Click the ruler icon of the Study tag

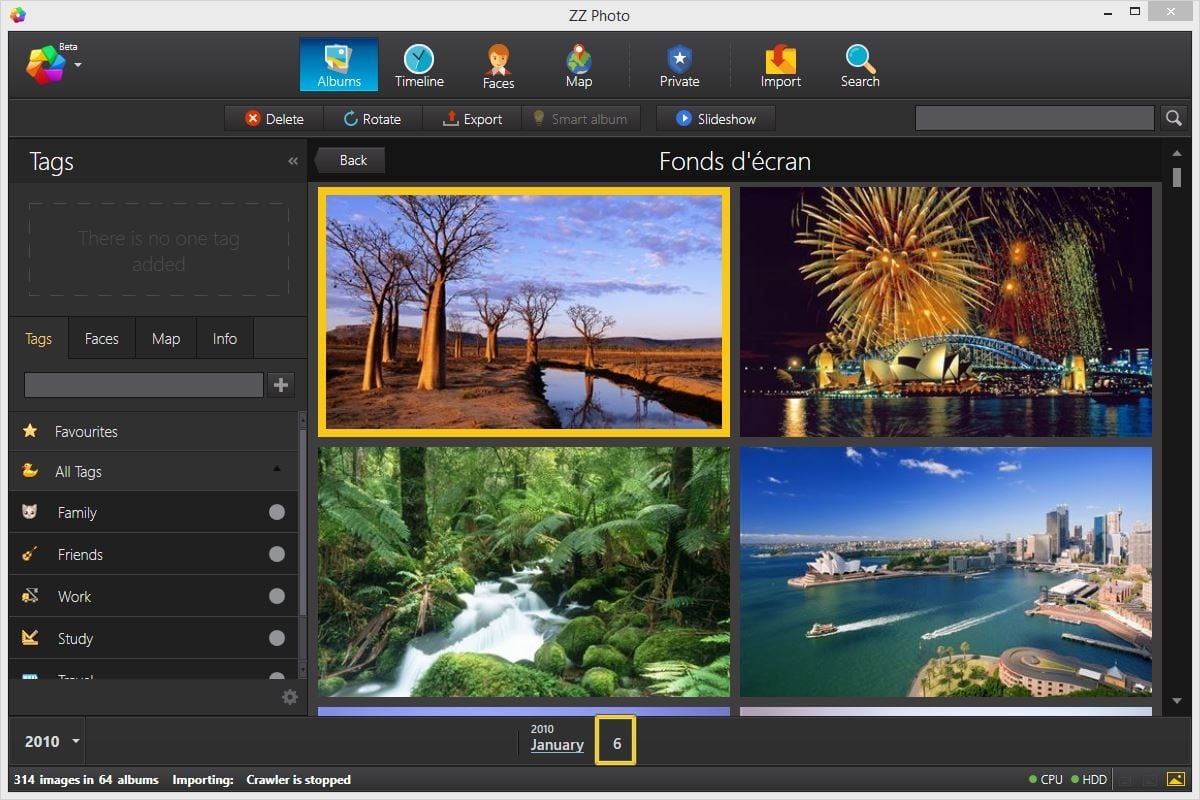29,638
